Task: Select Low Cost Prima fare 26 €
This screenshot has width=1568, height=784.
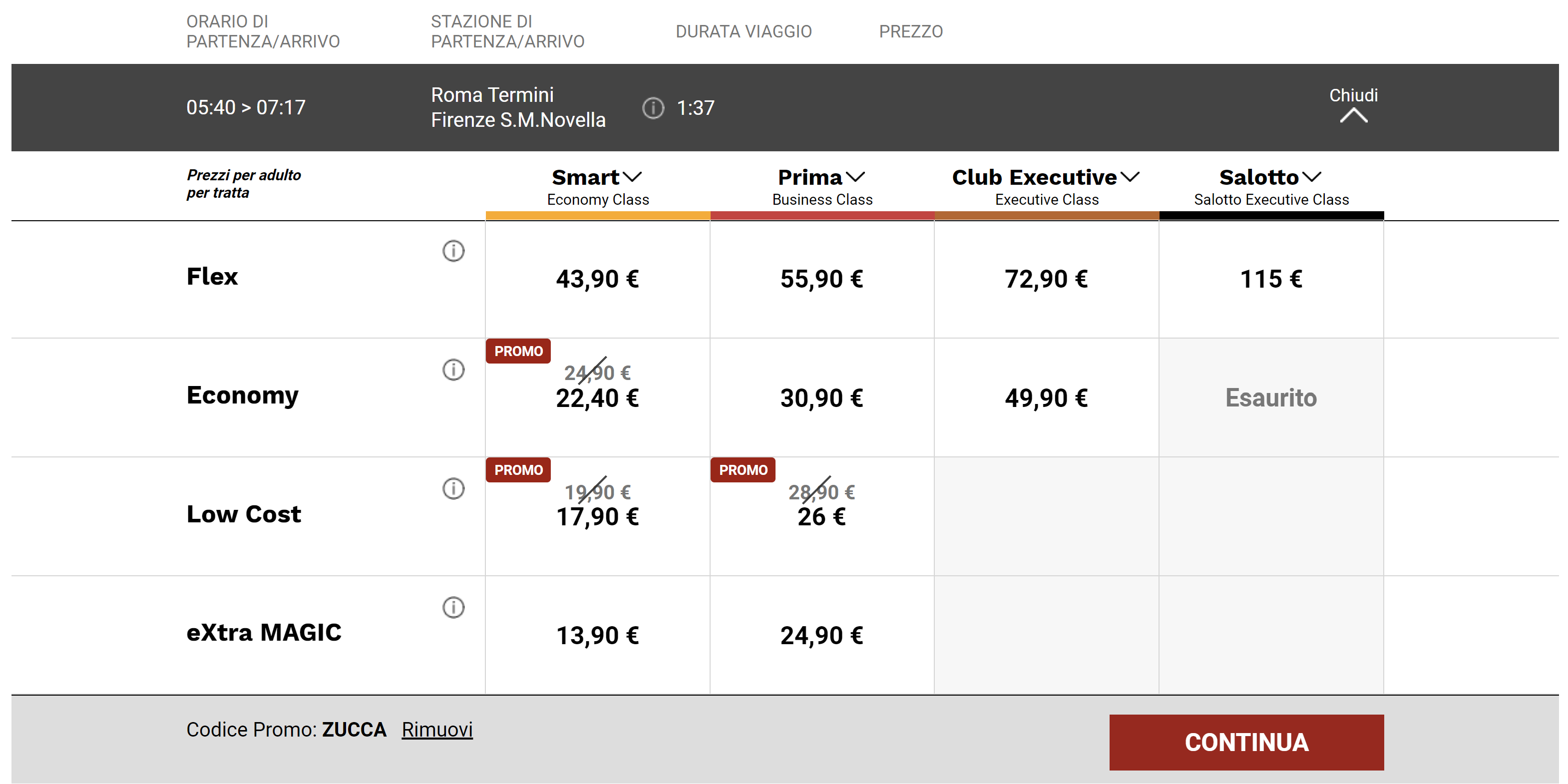Action: 822,517
